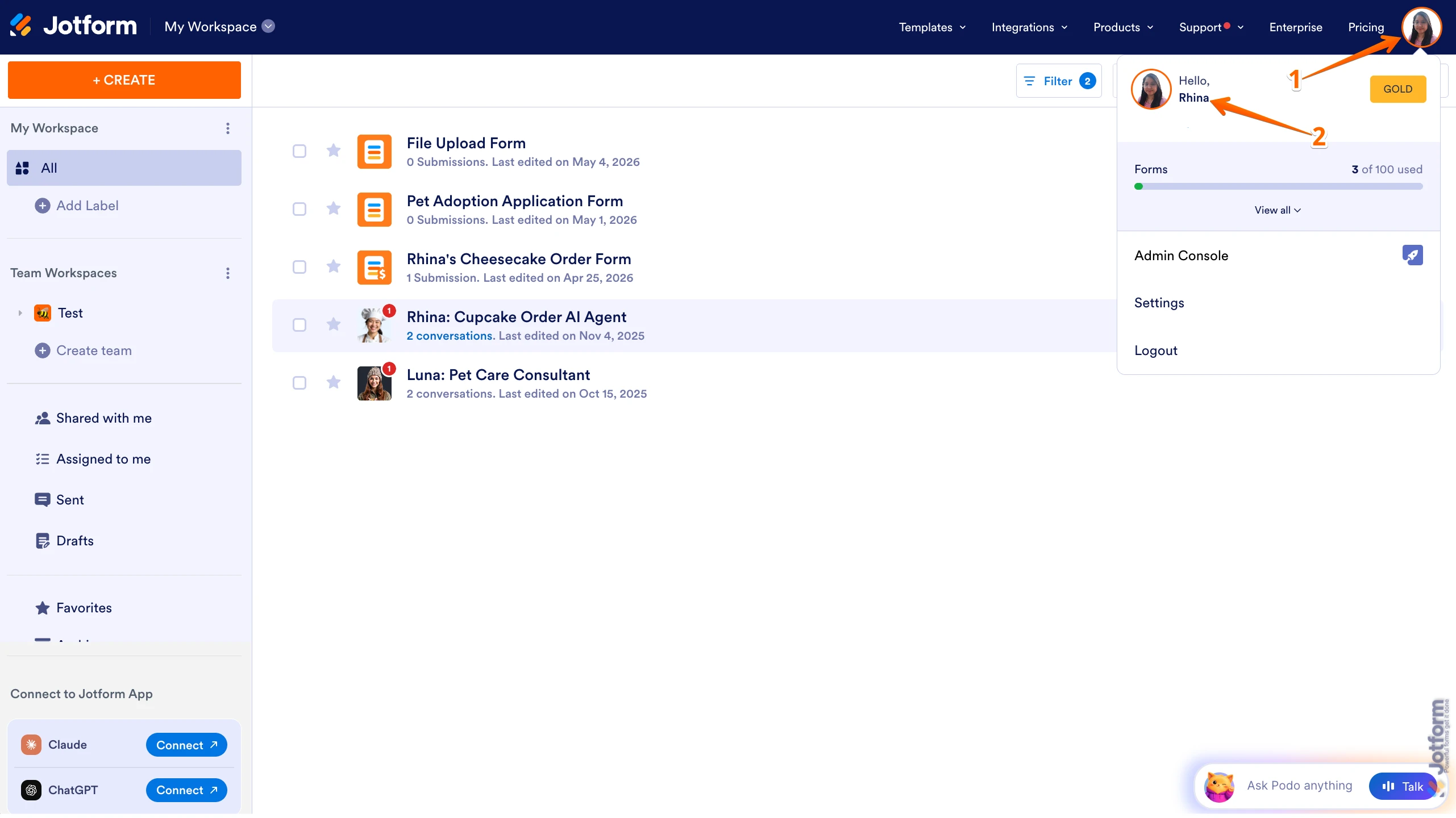Tick Rhina's Cheesecake Order Form checkbox
1456x818 pixels.
click(x=299, y=267)
